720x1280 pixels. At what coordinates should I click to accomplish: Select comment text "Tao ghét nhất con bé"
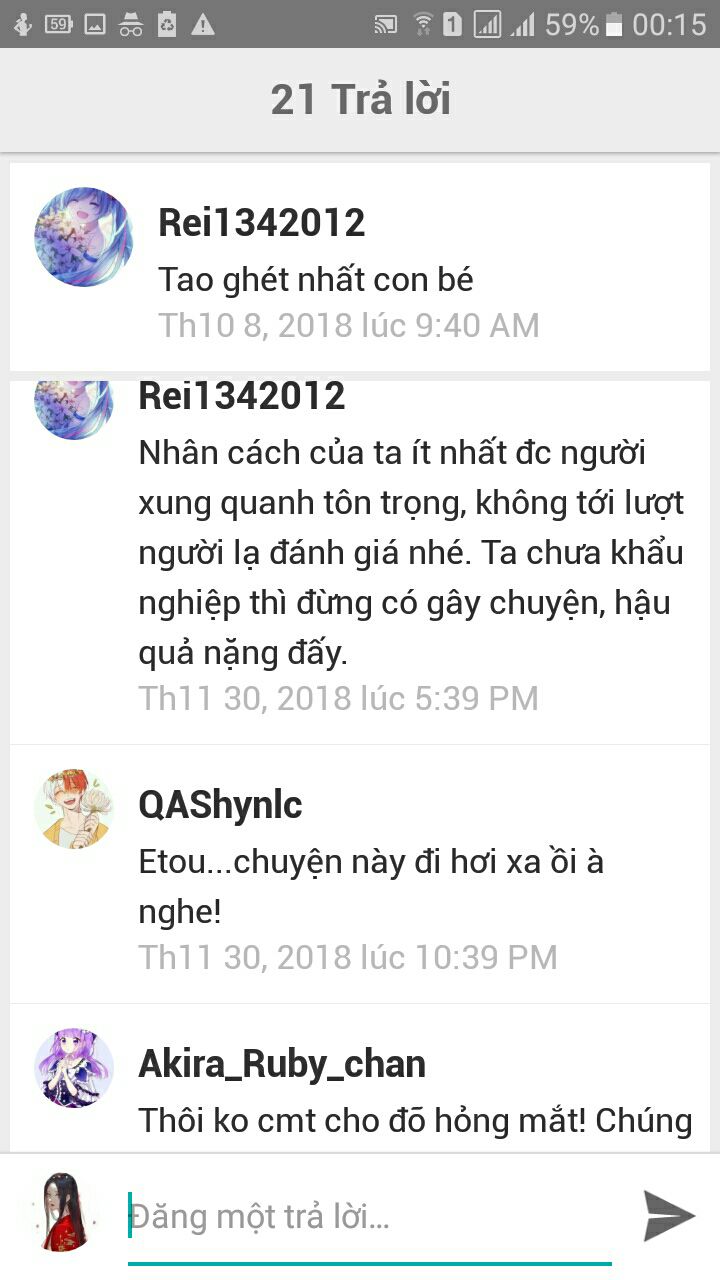coord(316,279)
